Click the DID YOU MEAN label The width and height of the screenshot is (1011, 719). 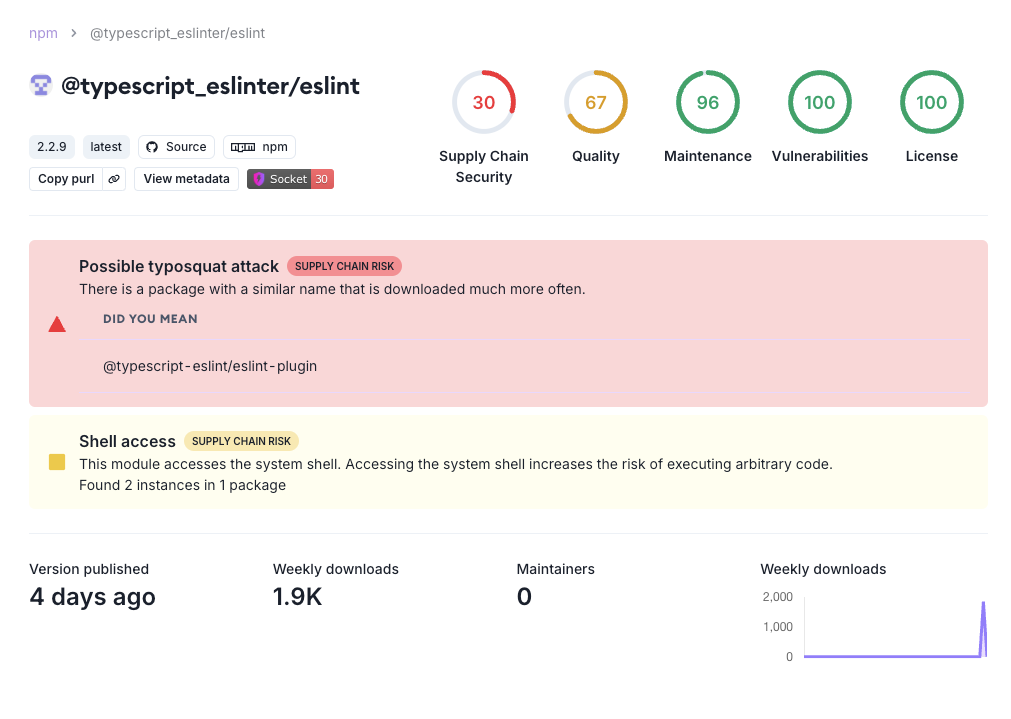tap(150, 319)
